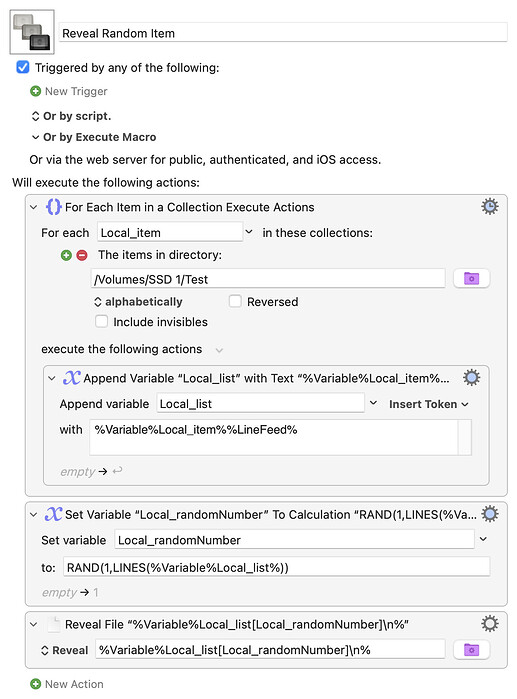Add a collection with the green plus icon
The image size is (517, 699).
click(66, 255)
